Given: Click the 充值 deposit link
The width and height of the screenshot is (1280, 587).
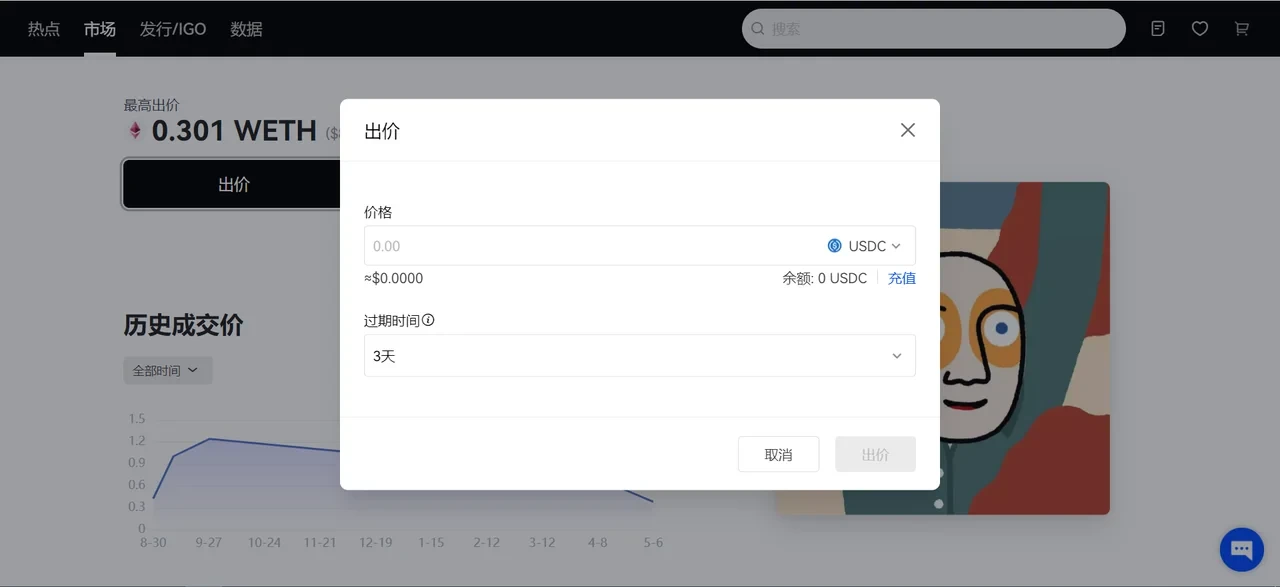Looking at the screenshot, I should 901,278.
